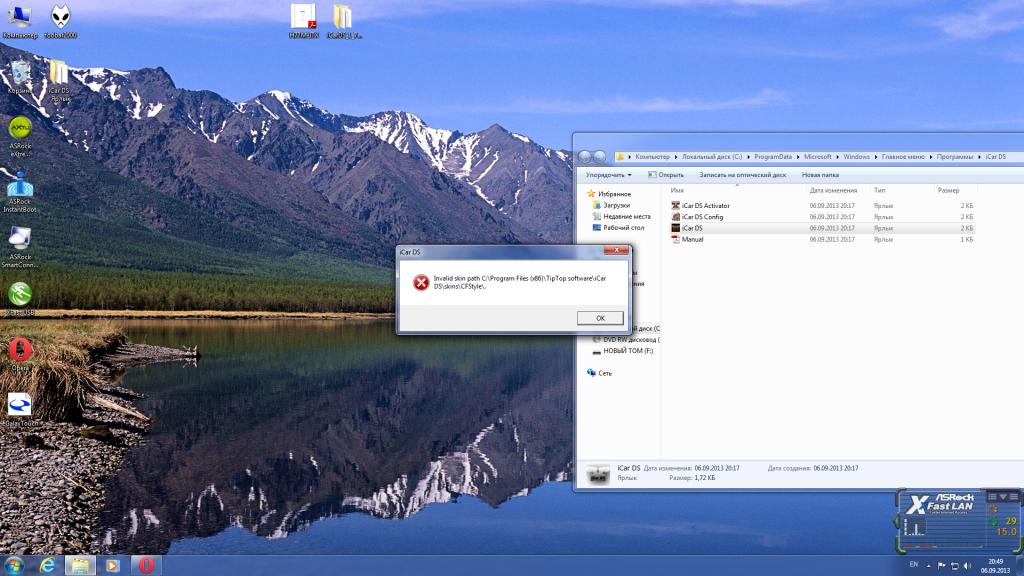This screenshot has width=1024, height=576.
Task: Click the EN language indicator in the tray
Action: pos(913,565)
